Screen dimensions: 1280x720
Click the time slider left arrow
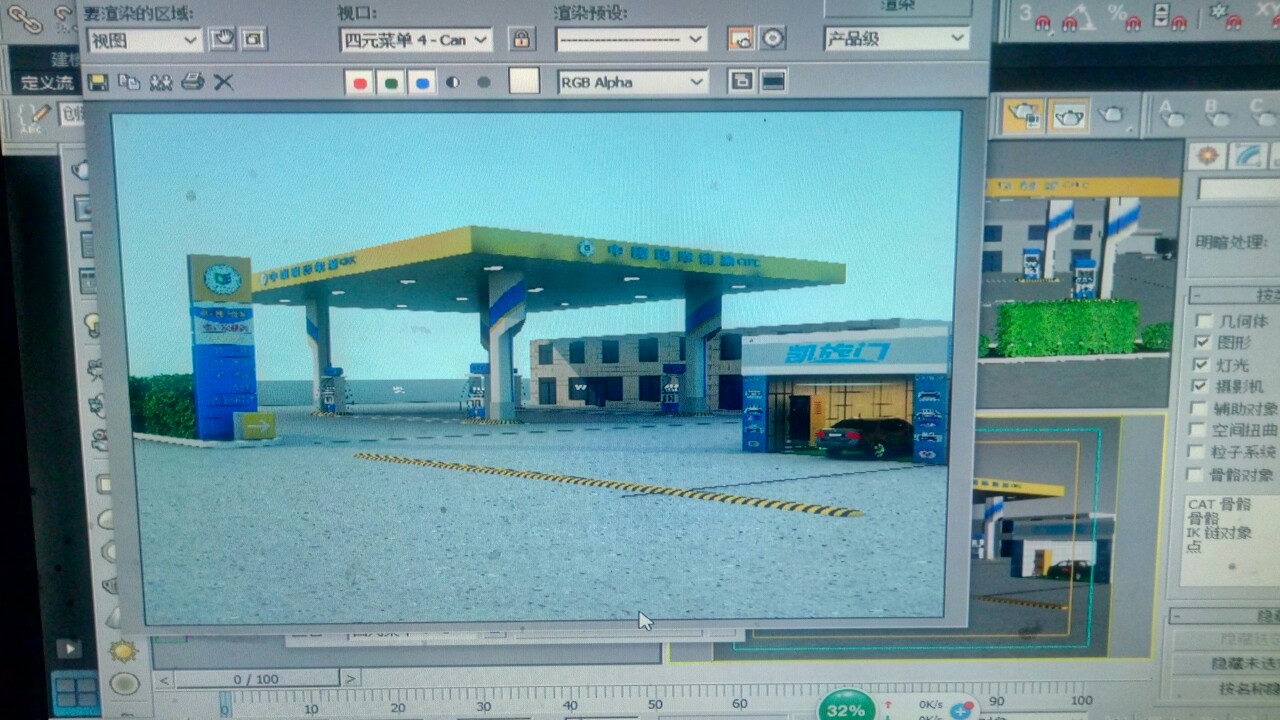click(166, 679)
